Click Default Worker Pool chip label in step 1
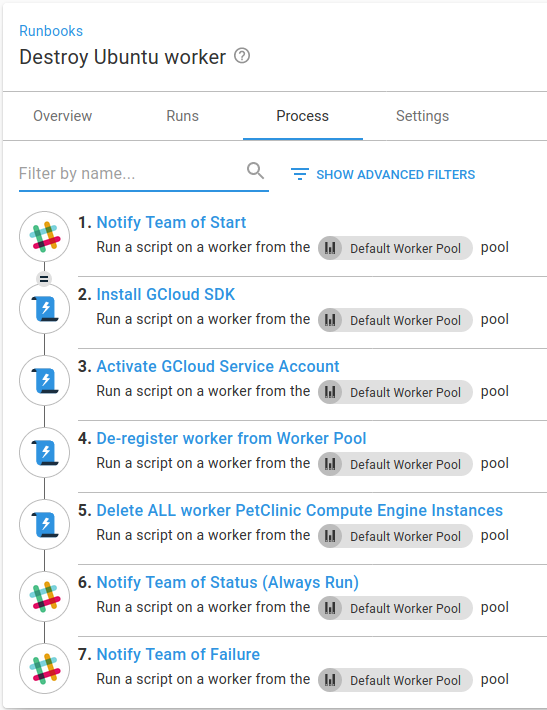Viewport: 547px width, 710px height. point(405,248)
